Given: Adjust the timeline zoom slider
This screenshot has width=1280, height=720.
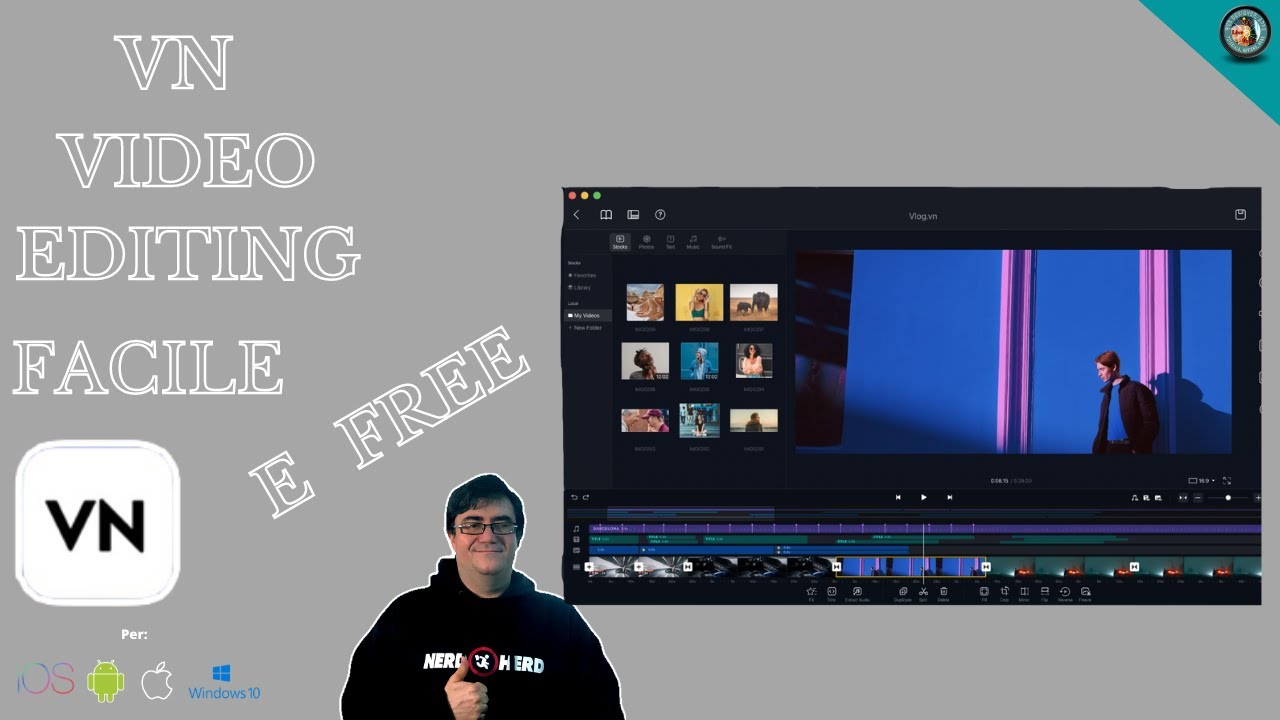Looking at the screenshot, I should coord(1228,498).
